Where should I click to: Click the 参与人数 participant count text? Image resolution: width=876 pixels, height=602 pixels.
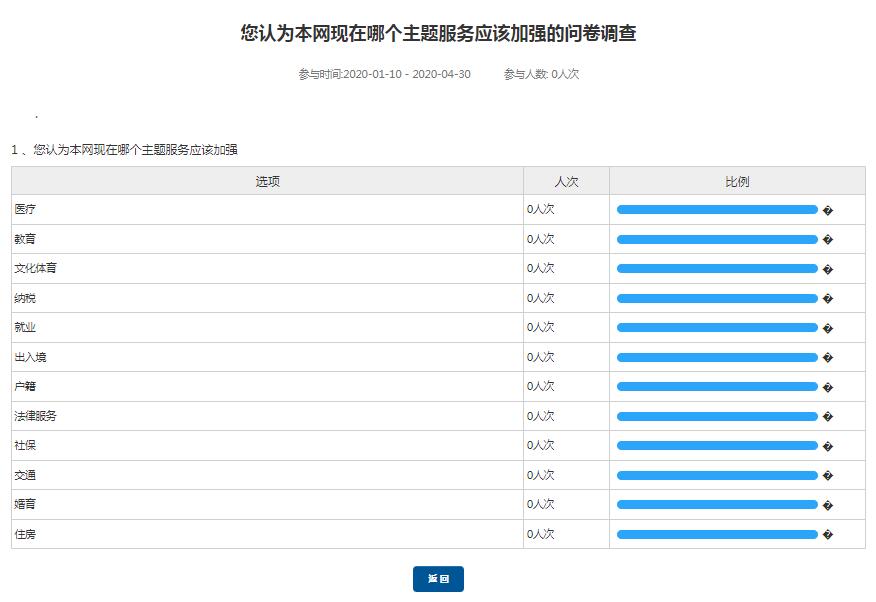coord(541,75)
